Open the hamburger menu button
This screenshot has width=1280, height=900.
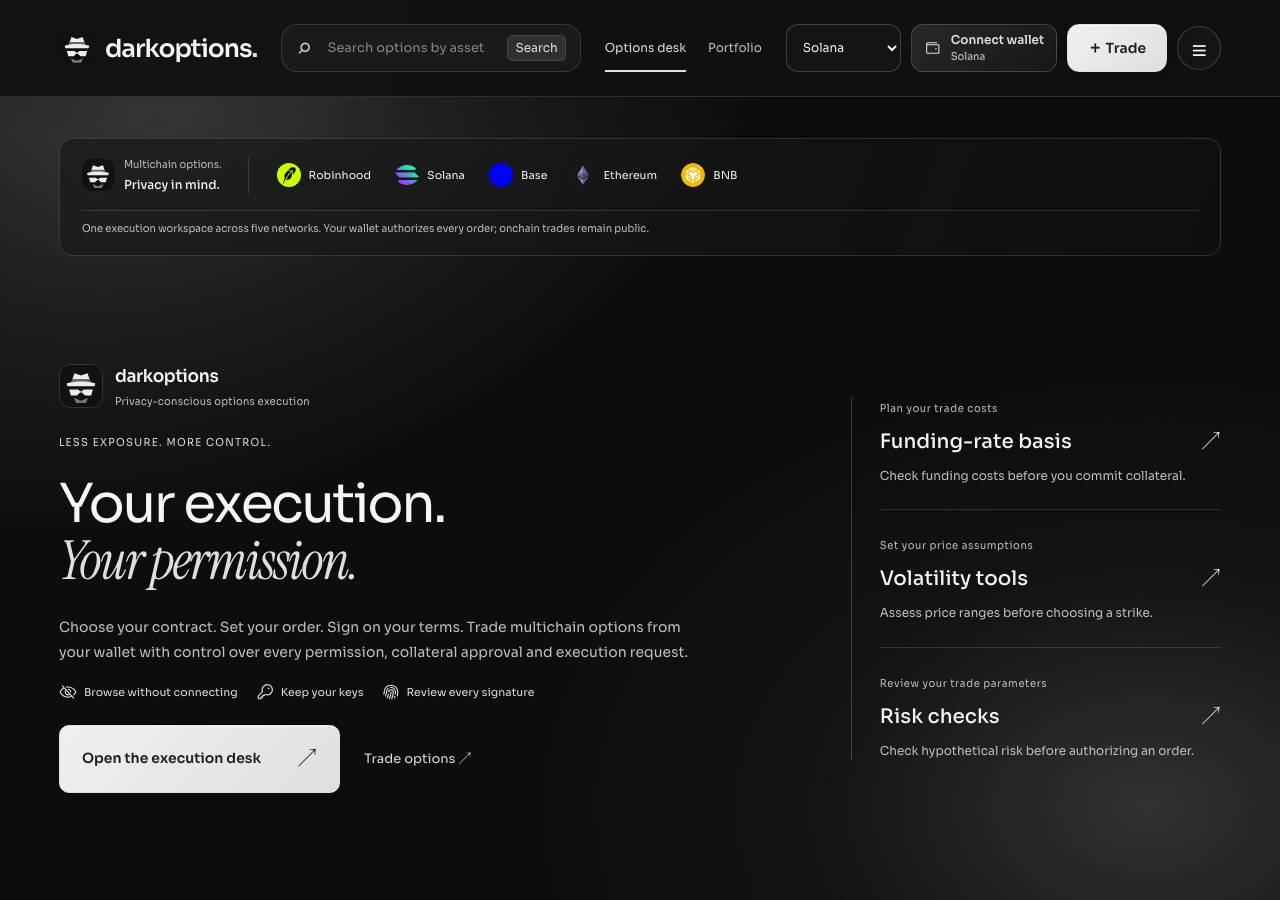pos(1199,48)
